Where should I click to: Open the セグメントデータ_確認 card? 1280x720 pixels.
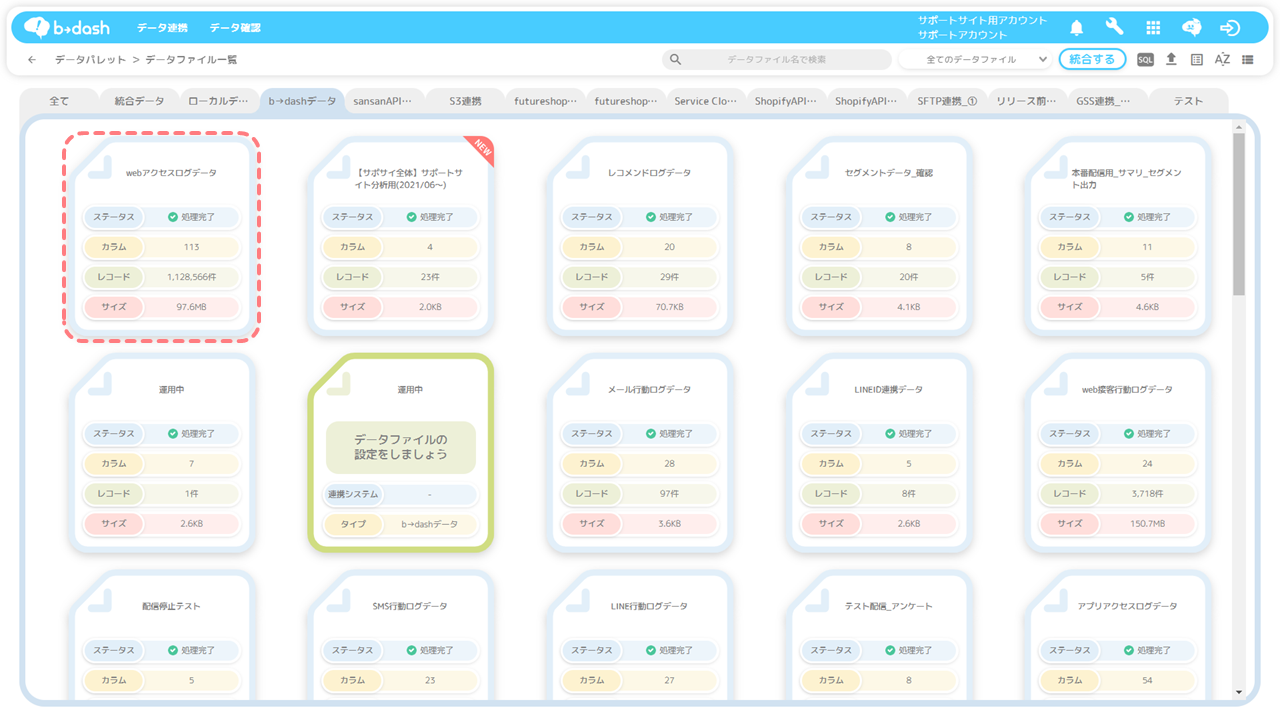tap(880, 236)
